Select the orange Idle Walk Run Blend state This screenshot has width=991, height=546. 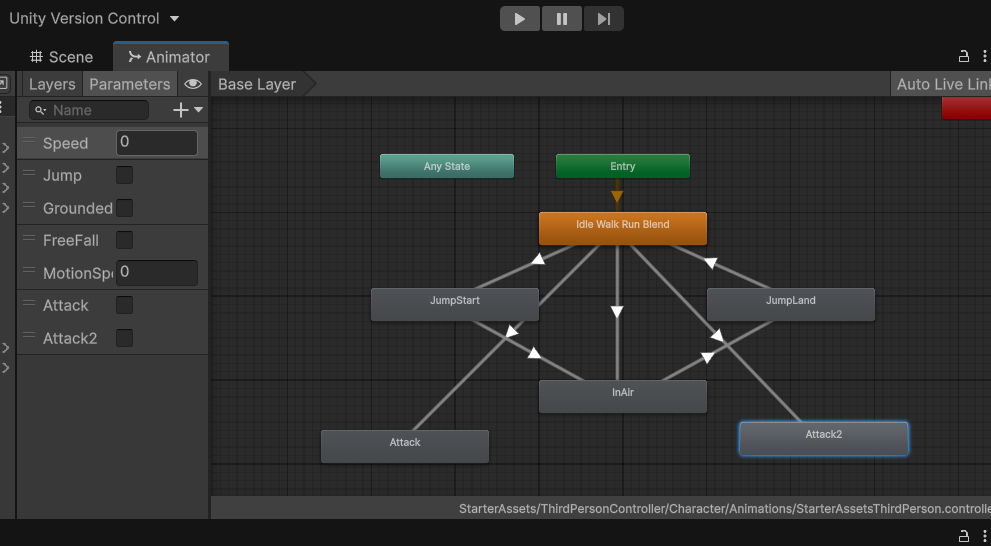click(622, 228)
